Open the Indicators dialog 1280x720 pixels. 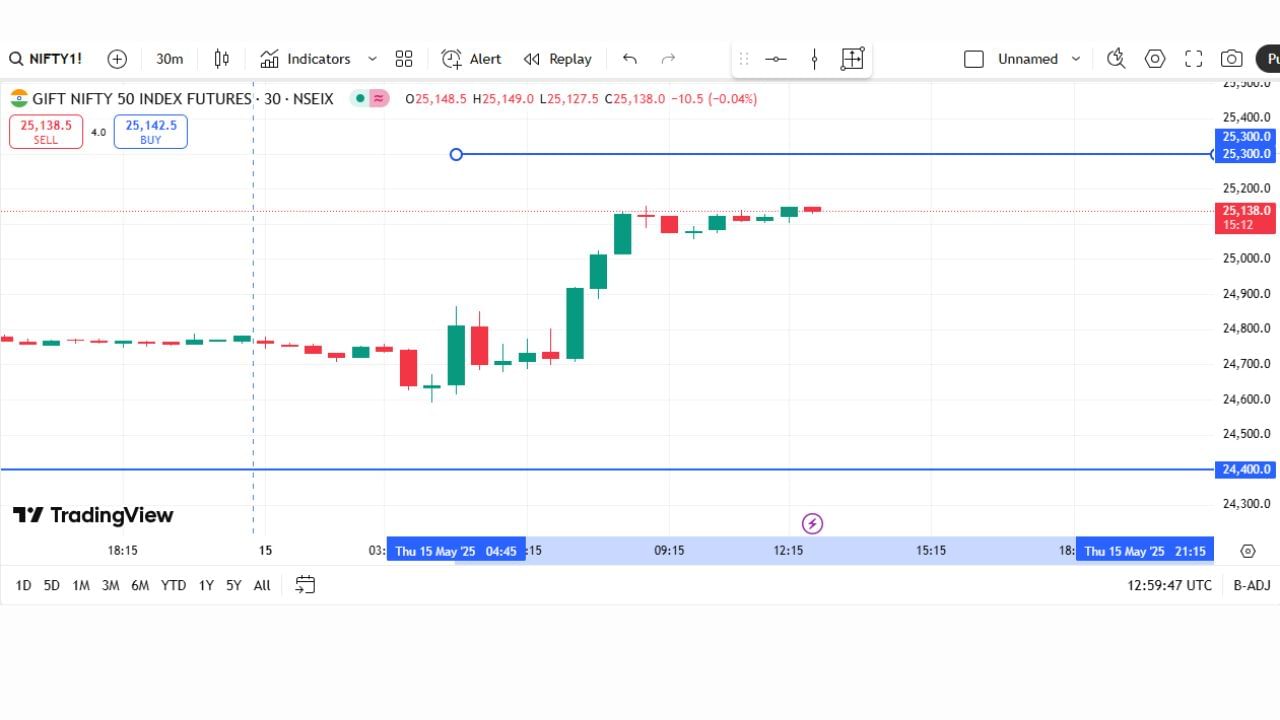[x=305, y=59]
